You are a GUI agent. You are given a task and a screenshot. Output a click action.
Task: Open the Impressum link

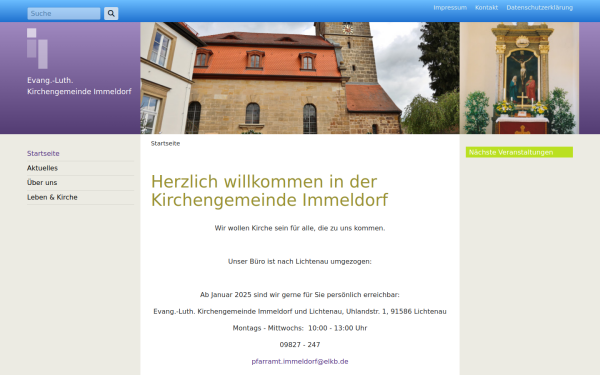(450, 8)
